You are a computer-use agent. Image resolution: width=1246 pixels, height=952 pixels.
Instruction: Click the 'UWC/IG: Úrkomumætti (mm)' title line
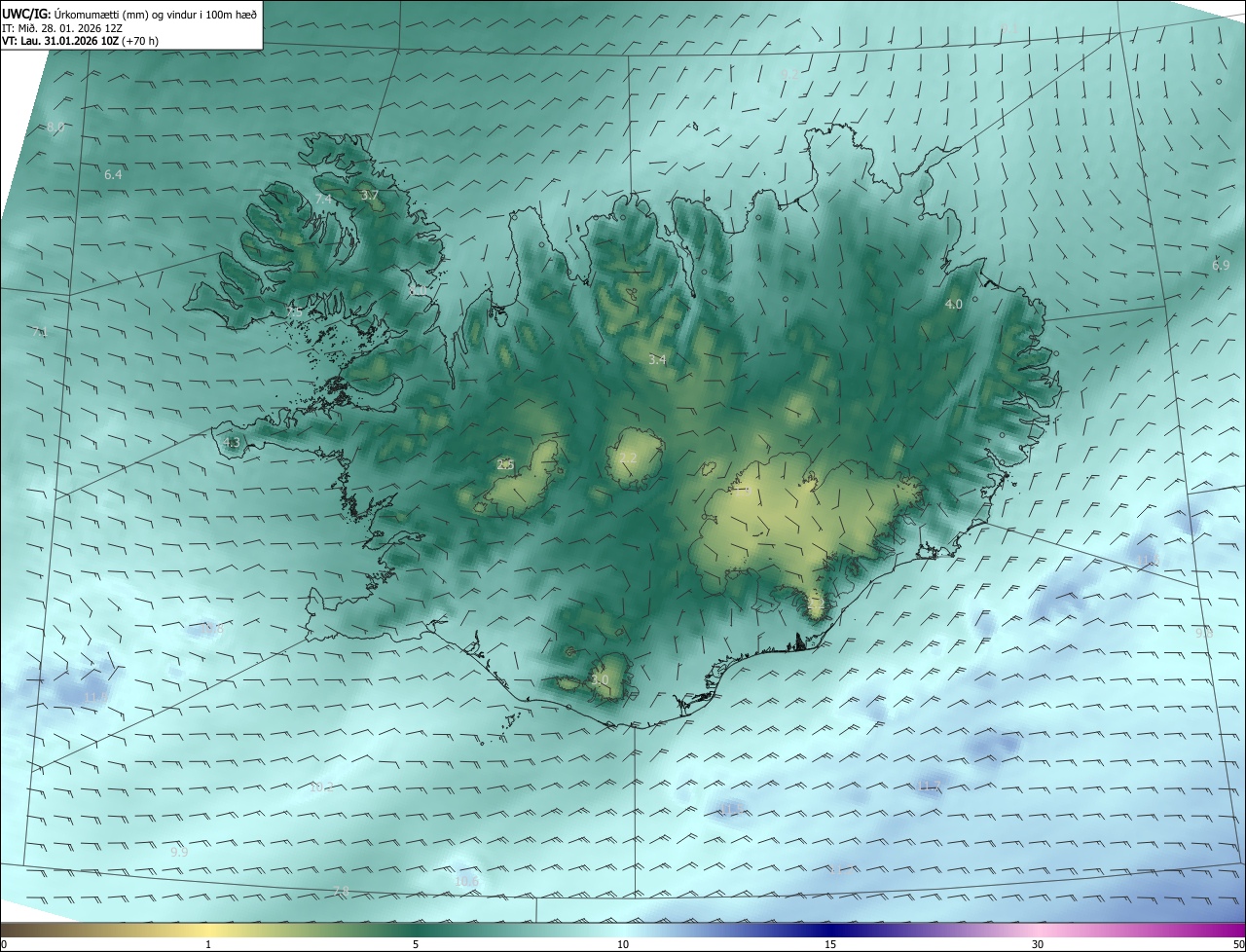(x=129, y=14)
